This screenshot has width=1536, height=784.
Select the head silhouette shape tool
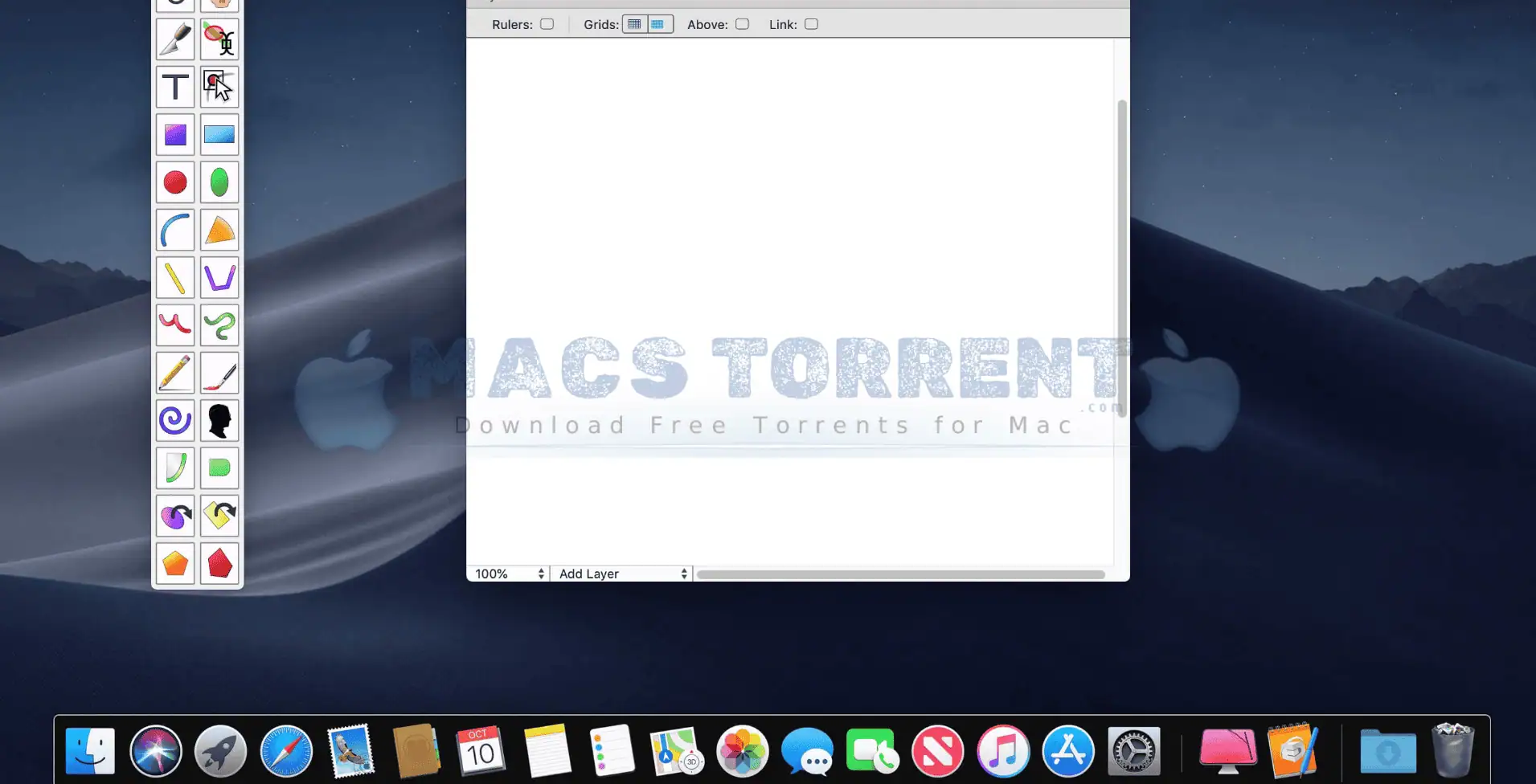tap(219, 420)
